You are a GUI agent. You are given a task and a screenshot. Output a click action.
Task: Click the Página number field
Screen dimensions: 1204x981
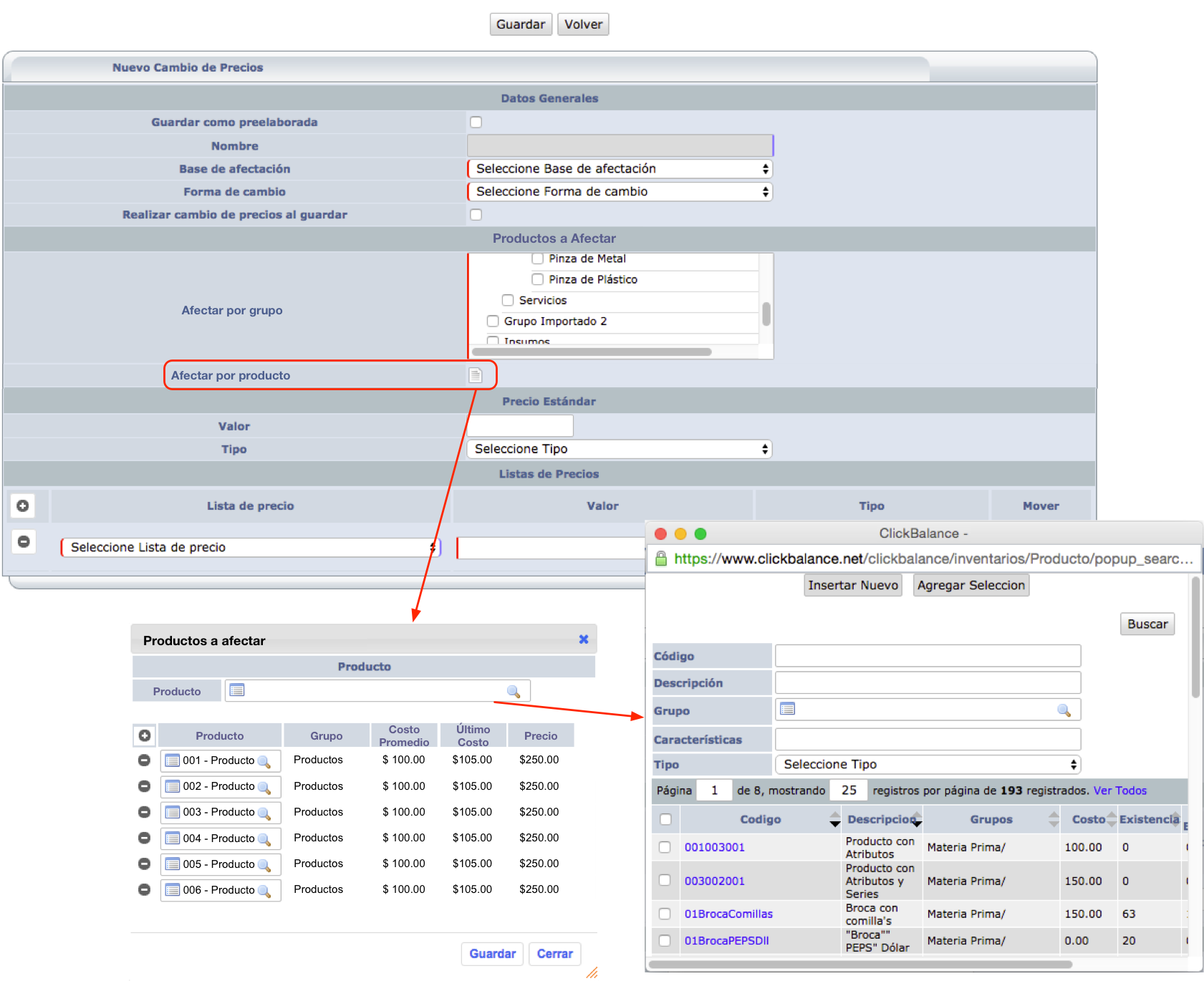click(714, 791)
